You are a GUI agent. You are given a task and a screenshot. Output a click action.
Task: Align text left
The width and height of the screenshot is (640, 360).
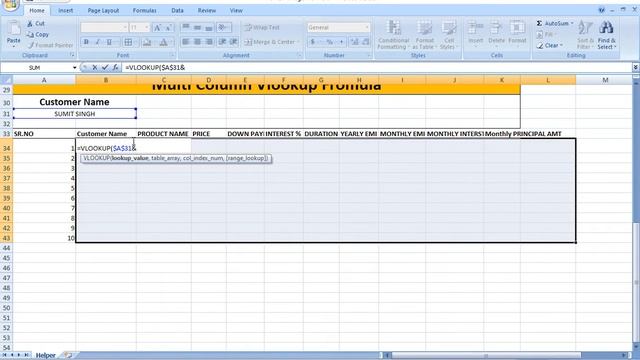click(186, 42)
